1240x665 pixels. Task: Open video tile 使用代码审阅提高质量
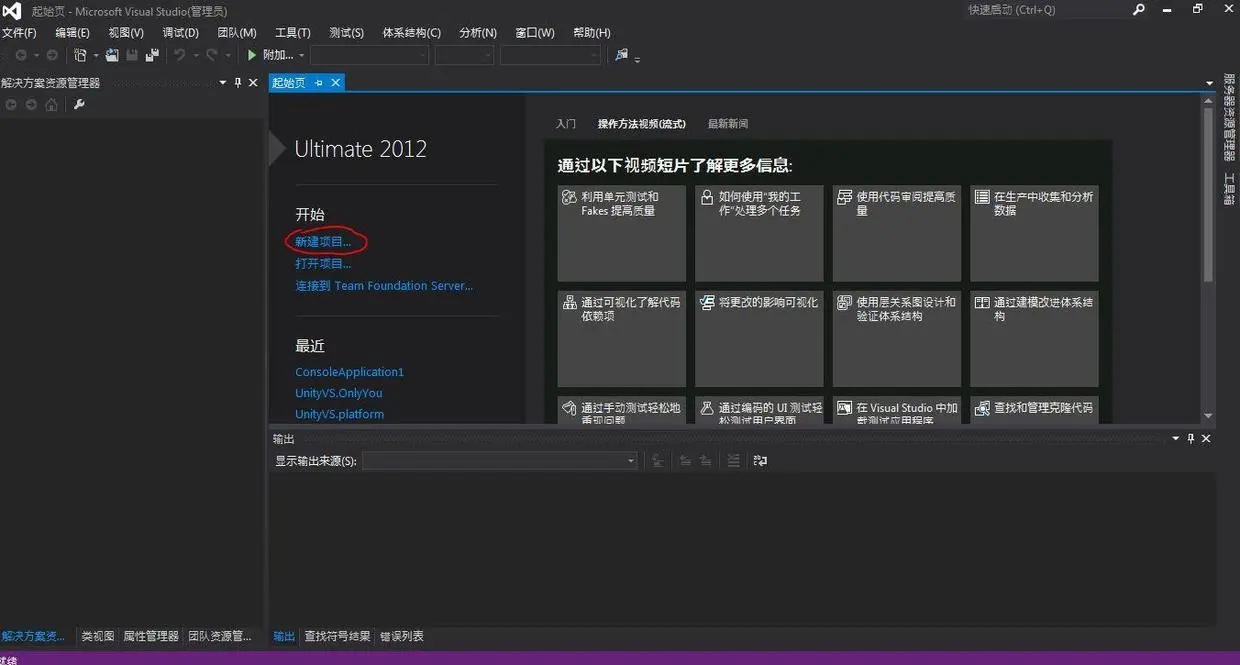point(897,233)
